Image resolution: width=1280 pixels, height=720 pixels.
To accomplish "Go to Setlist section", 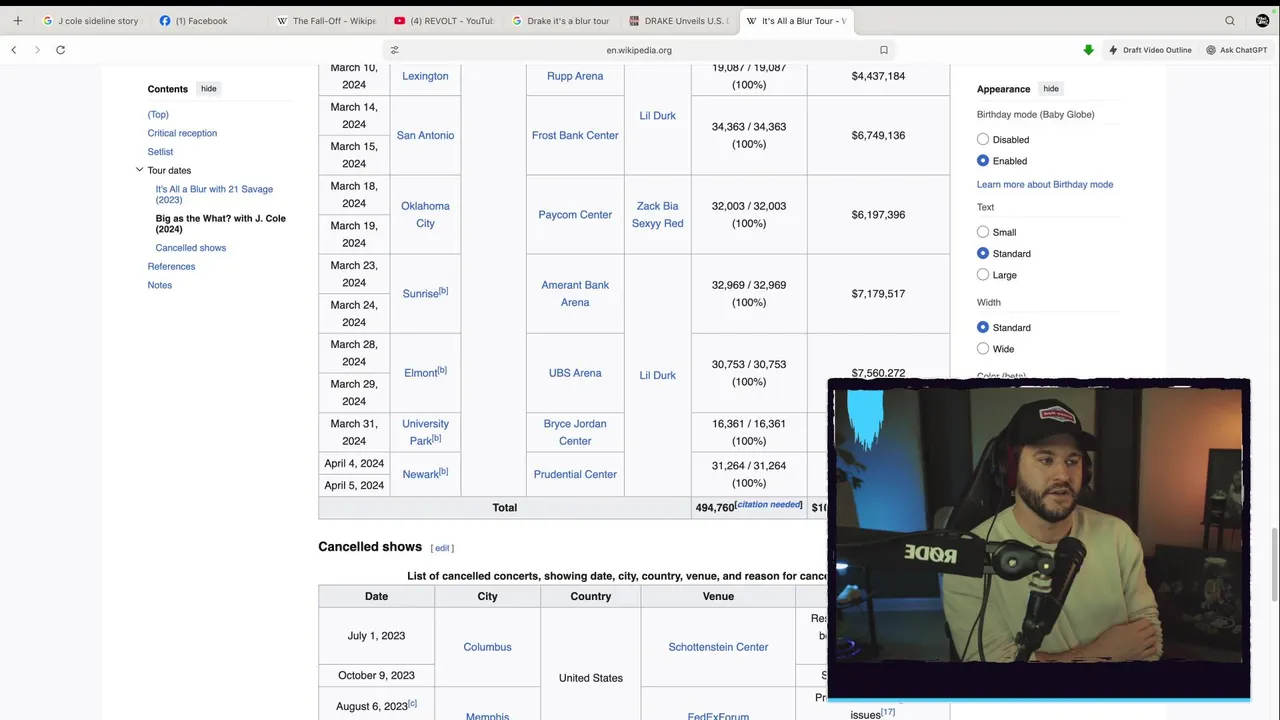I will pyautogui.click(x=160, y=152).
